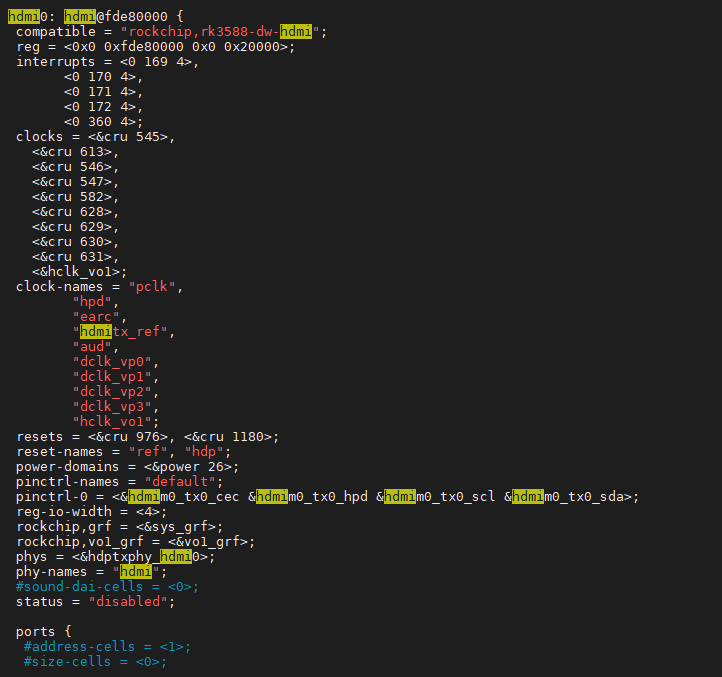The width and height of the screenshot is (722, 677).
Task: Click the node label "hdmi0:" on the first line
Action: (32, 17)
